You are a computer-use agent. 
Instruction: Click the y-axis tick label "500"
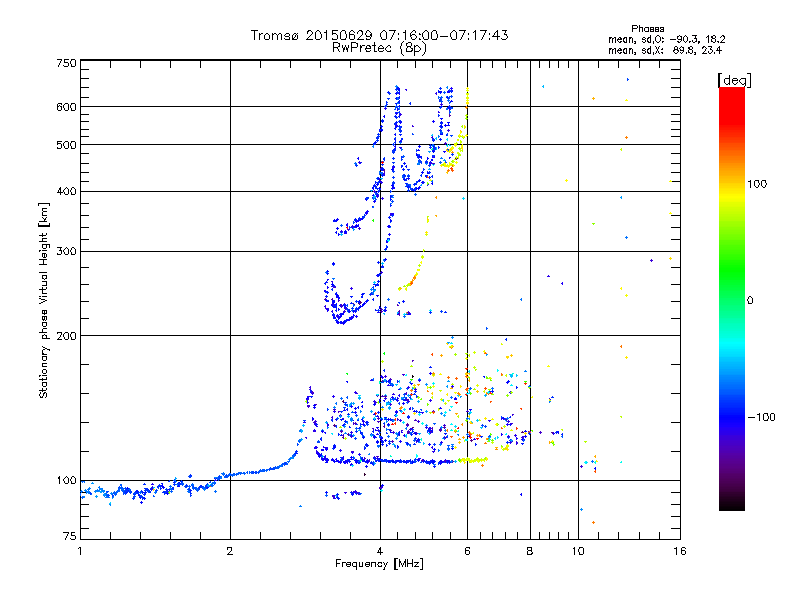[66, 145]
